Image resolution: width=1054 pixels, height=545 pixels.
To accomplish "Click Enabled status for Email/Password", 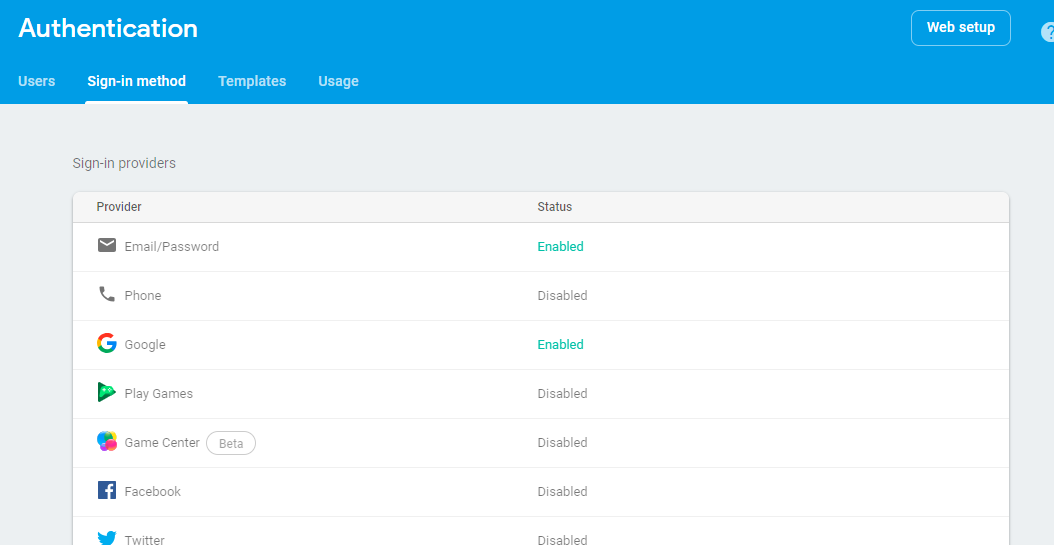I will click(561, 247).
